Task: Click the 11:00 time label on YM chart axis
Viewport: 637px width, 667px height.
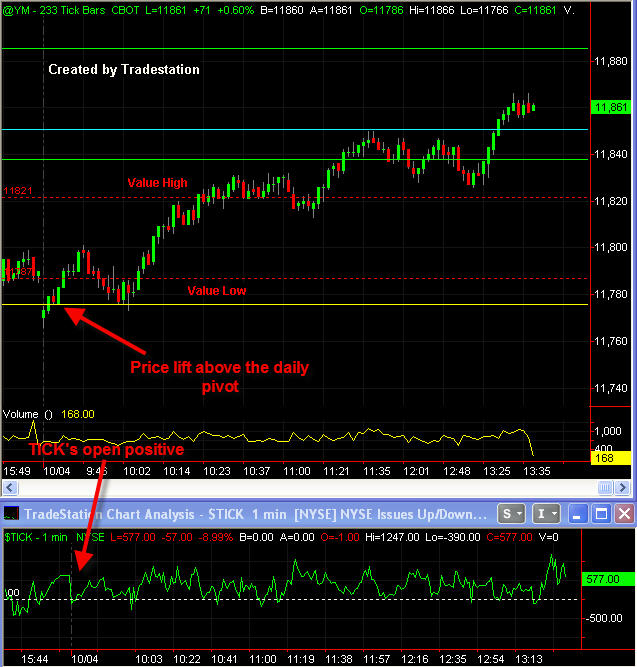Action: point(297,471)
